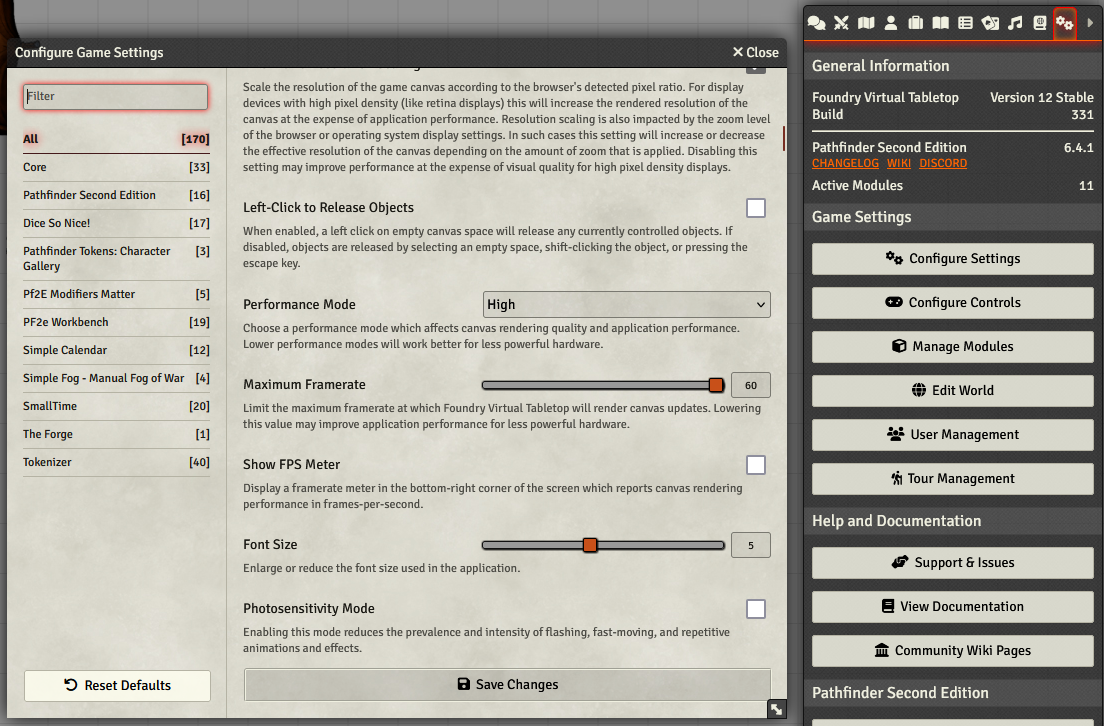Collapse the sidebar with the arrow

1090,23
